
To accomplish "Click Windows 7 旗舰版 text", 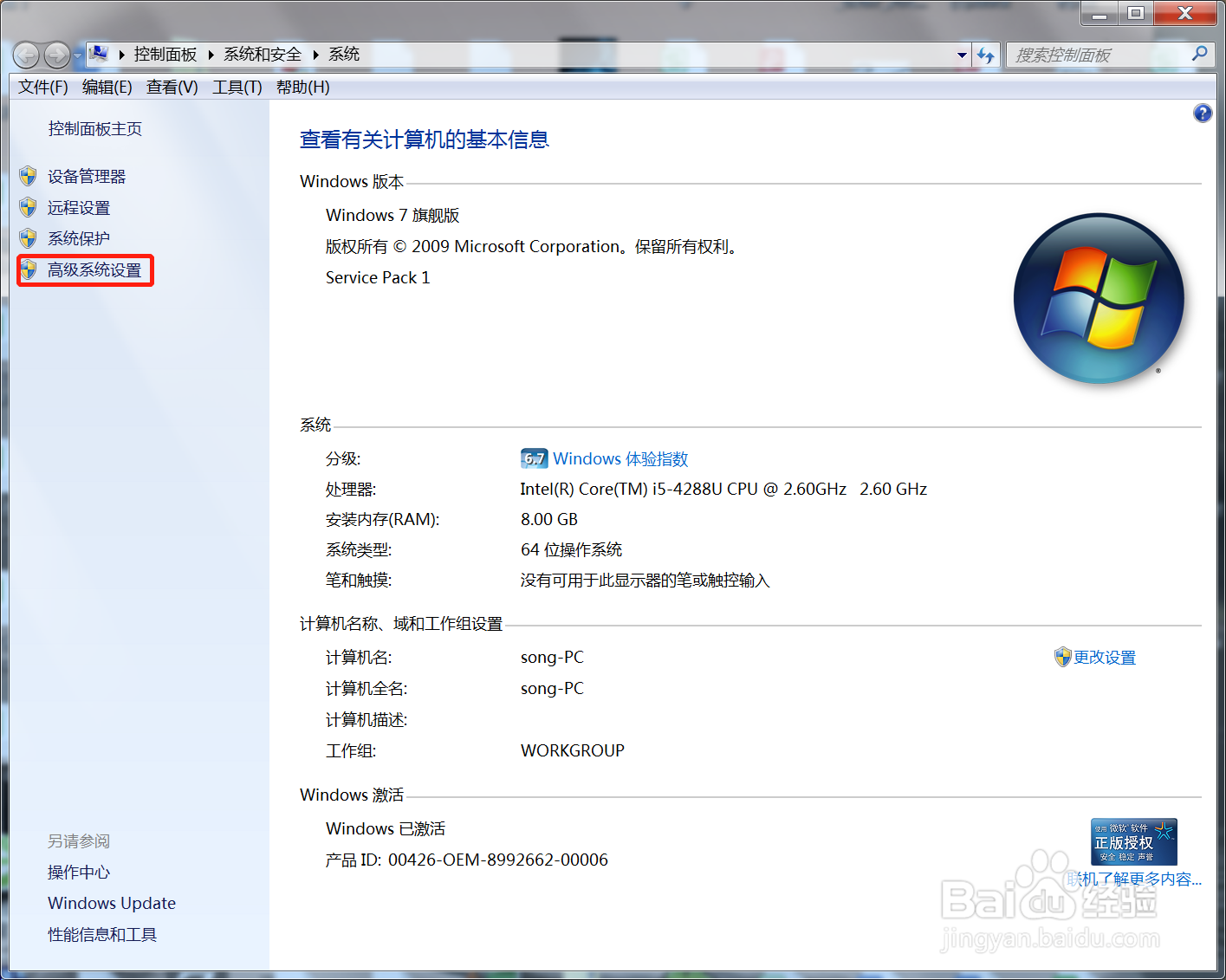I will coord(392,215).
